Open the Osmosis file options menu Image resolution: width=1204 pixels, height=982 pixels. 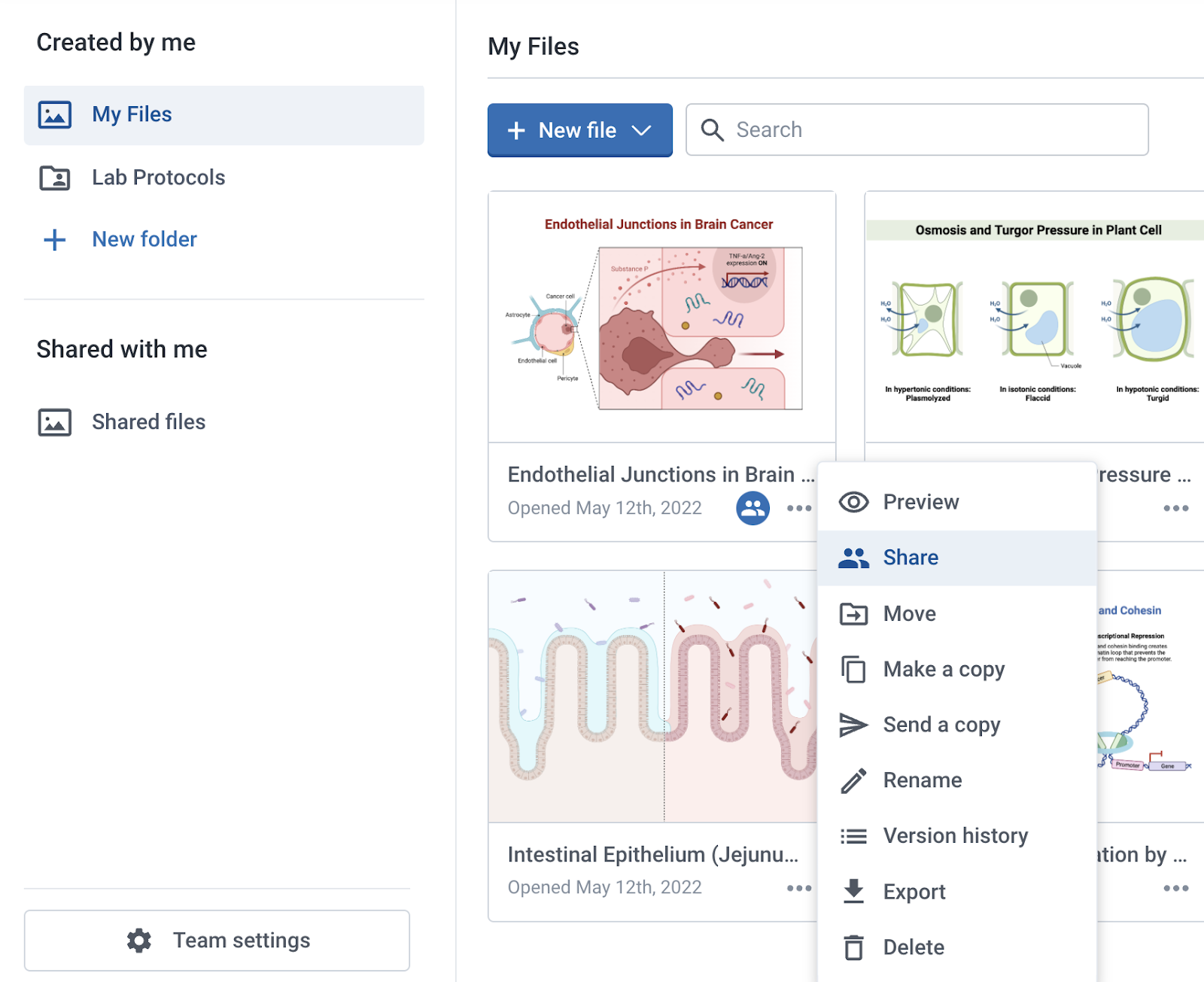point(1171,508)
